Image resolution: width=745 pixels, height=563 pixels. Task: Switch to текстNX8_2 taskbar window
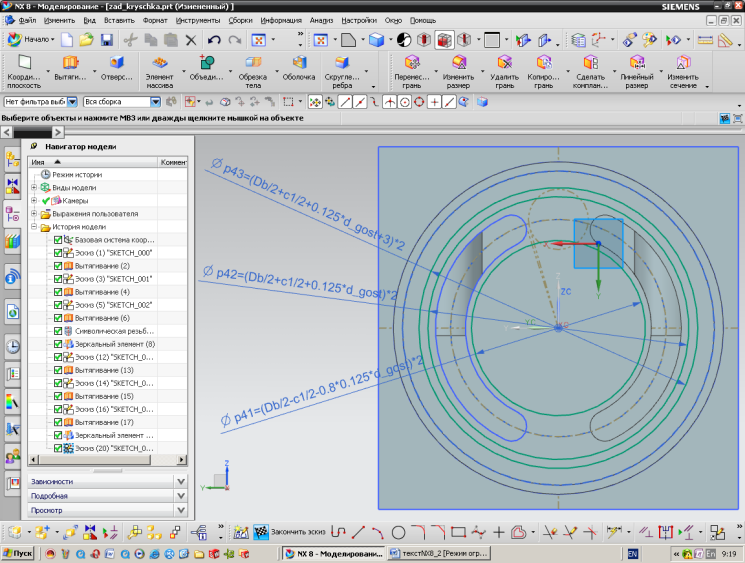[x=438, y=553]
